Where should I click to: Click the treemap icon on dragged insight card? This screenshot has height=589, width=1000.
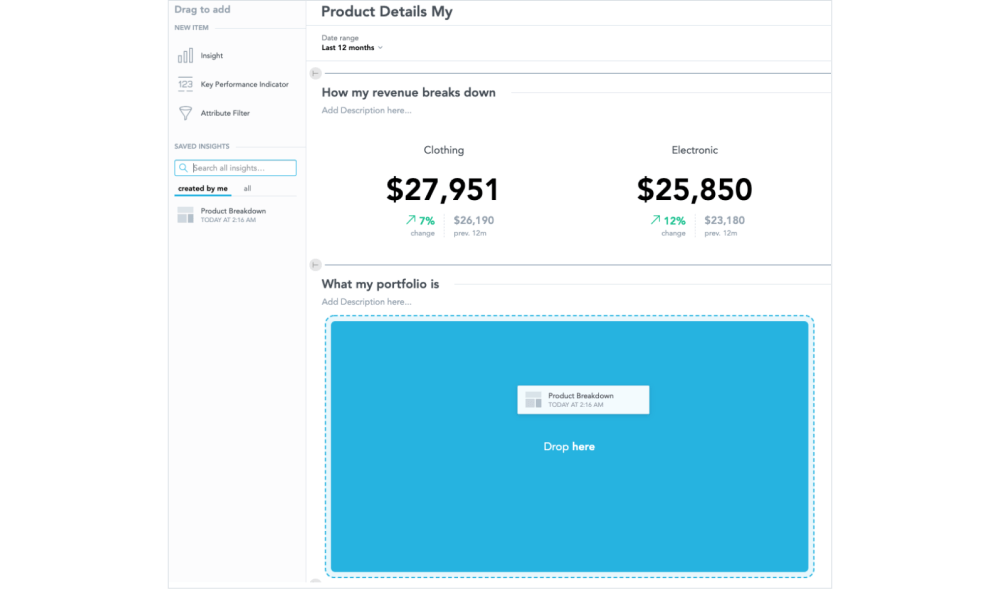click(533, 400)
